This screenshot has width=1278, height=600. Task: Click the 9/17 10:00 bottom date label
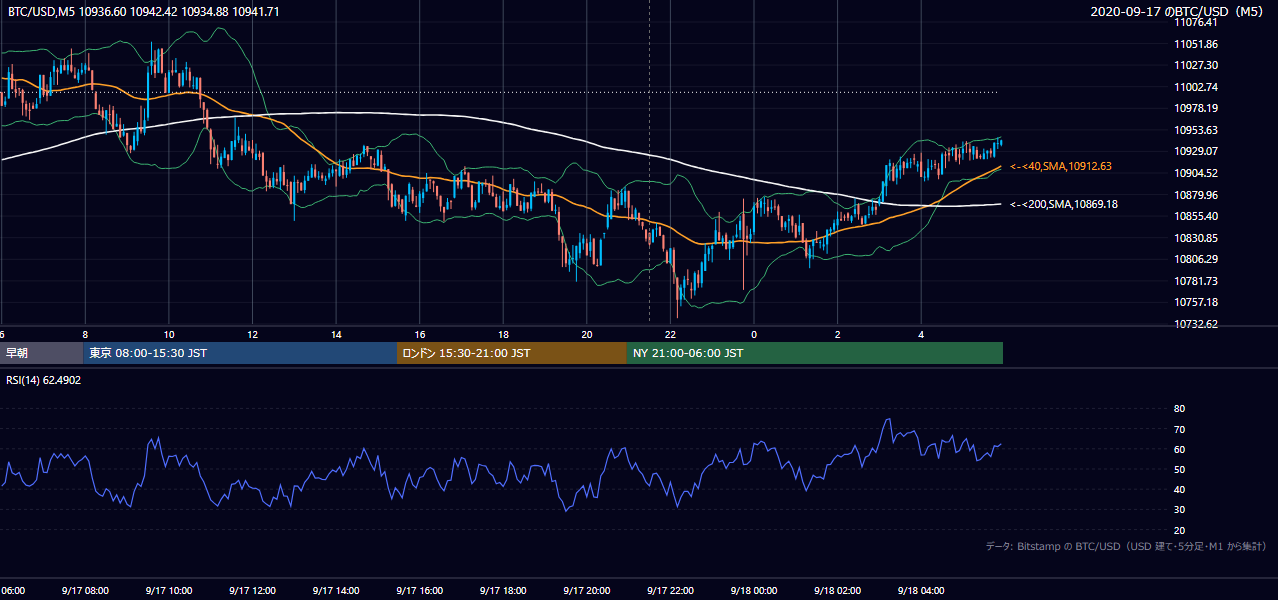[x=168, y=591]
